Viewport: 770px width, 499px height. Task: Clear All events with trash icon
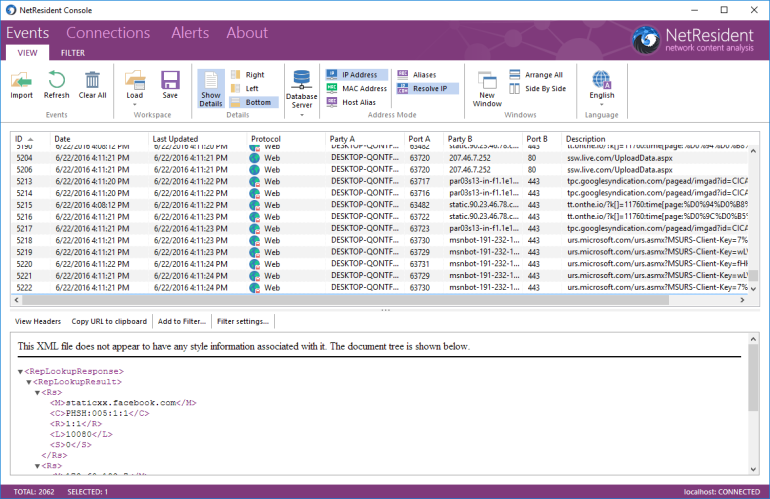point(92,85)
